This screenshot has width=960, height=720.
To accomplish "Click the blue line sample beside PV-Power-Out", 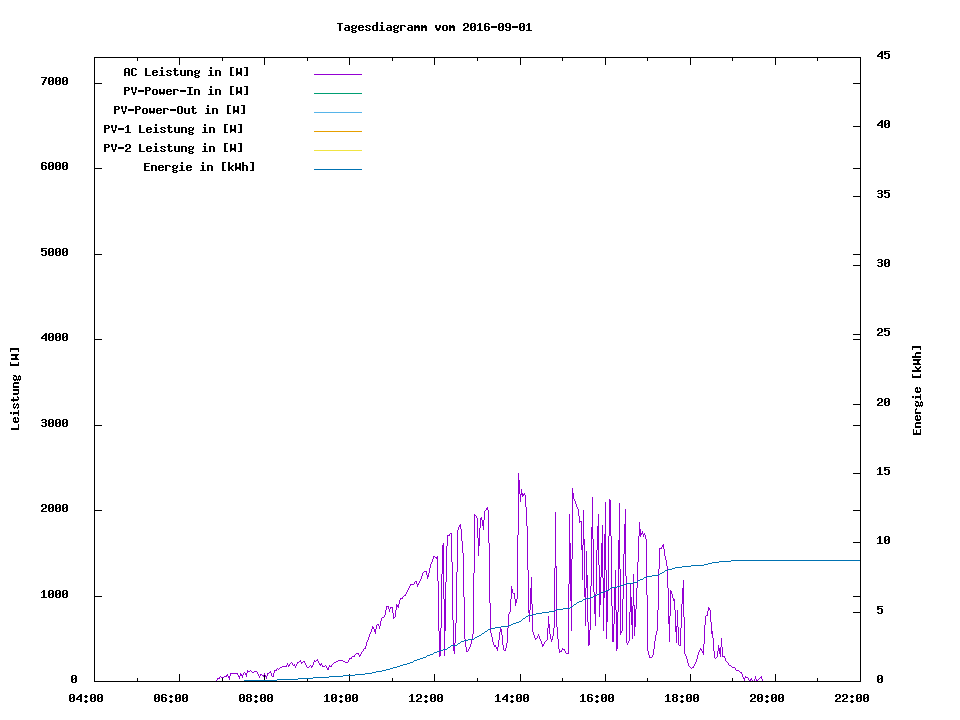I will (337, 112).
